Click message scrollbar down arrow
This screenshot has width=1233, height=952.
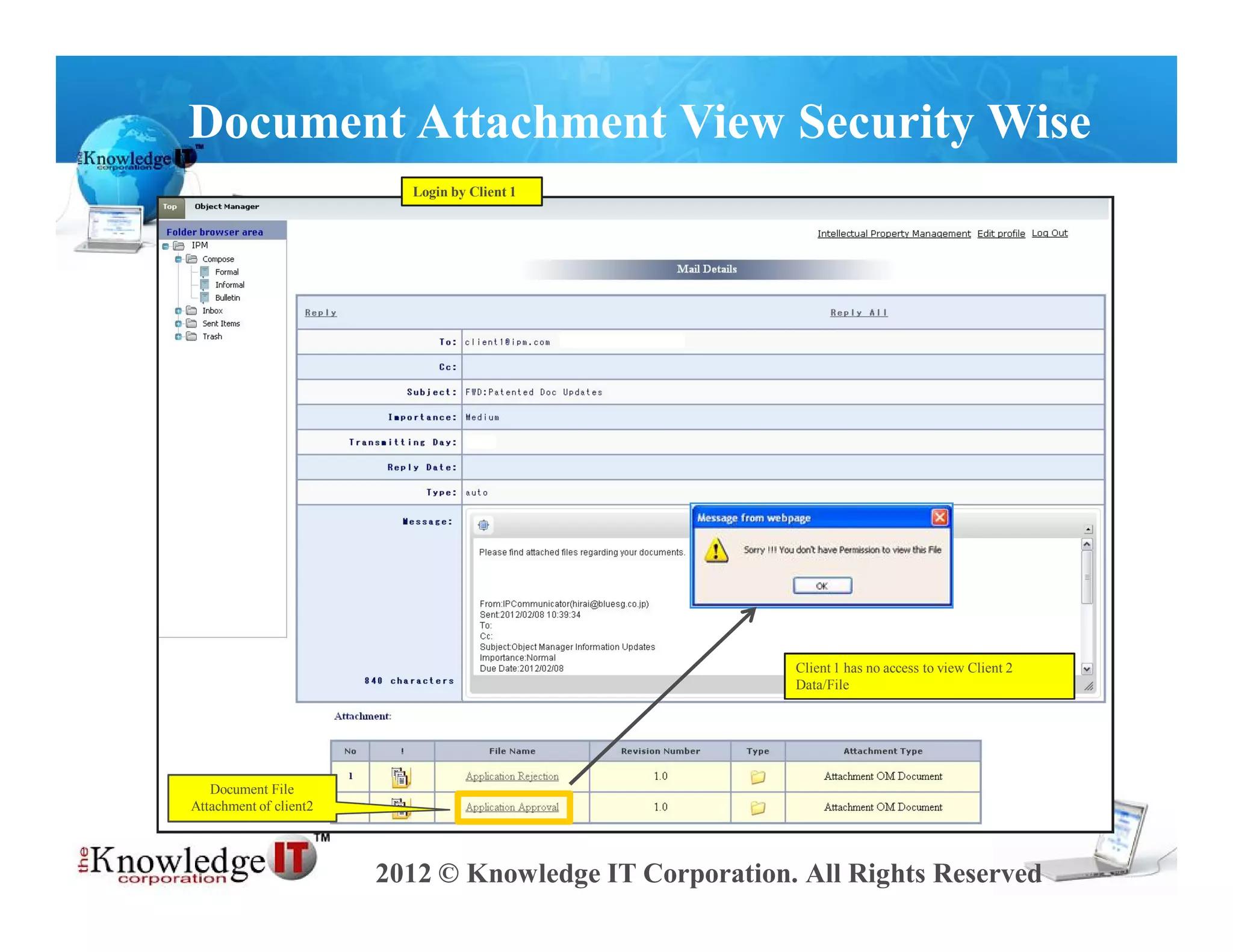(1087, 669)
